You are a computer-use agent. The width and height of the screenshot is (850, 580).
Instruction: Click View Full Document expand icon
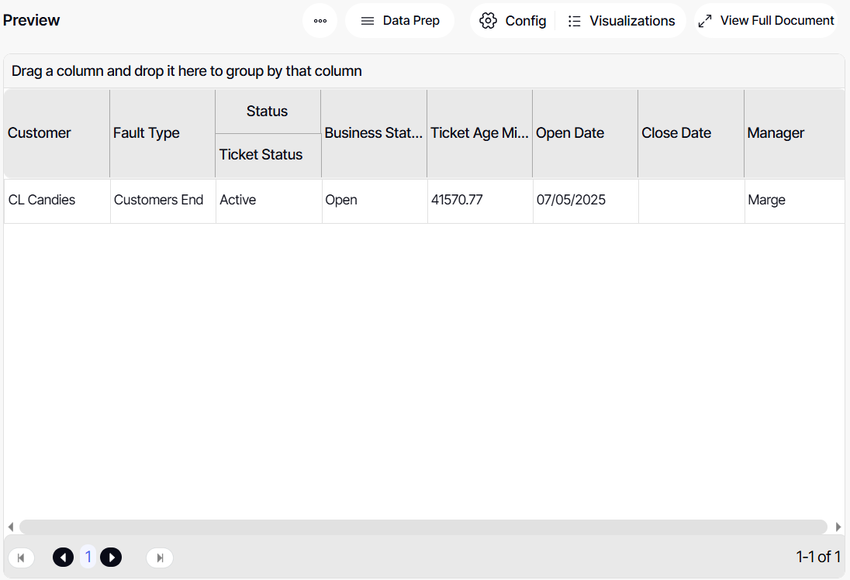click(x=705, y=21)
